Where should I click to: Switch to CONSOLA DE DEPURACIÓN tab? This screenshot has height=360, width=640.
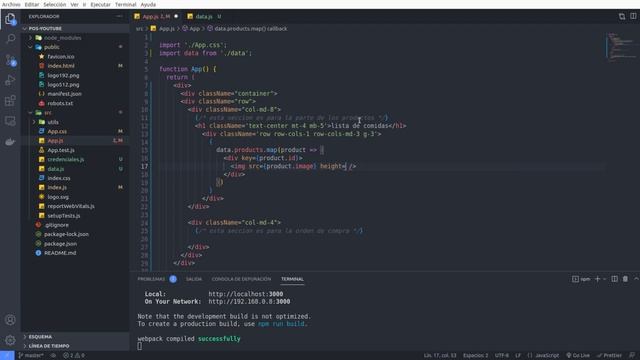pyautogui.click(x=241, y=279)
